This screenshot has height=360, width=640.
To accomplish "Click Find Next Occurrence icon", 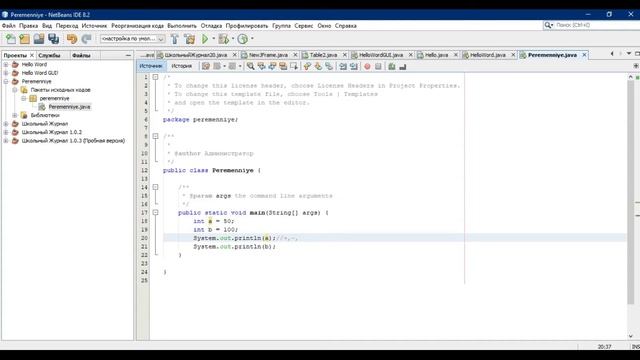I will (272, 66).
